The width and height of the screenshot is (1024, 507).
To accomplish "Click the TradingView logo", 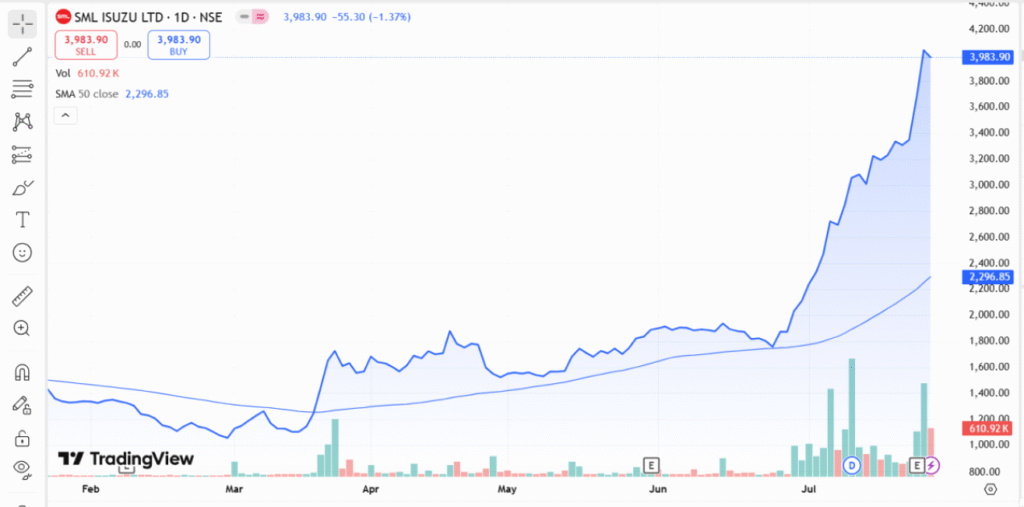I will click(x=125, y=459).
